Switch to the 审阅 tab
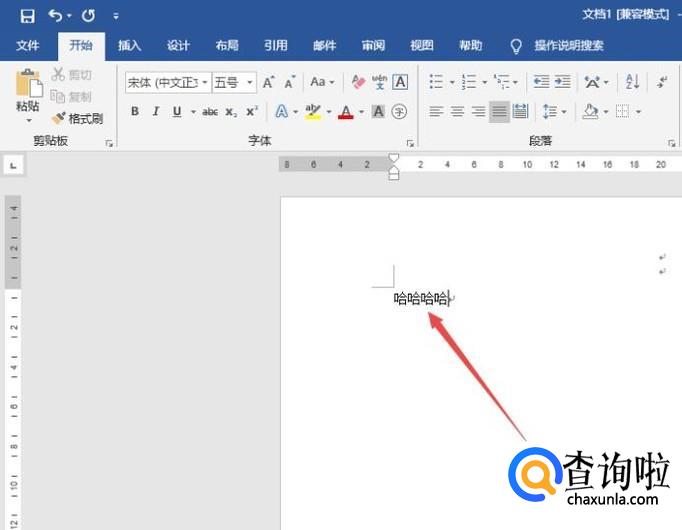The image size is (682, 530). pyautogui.click(x=373, y=45)
